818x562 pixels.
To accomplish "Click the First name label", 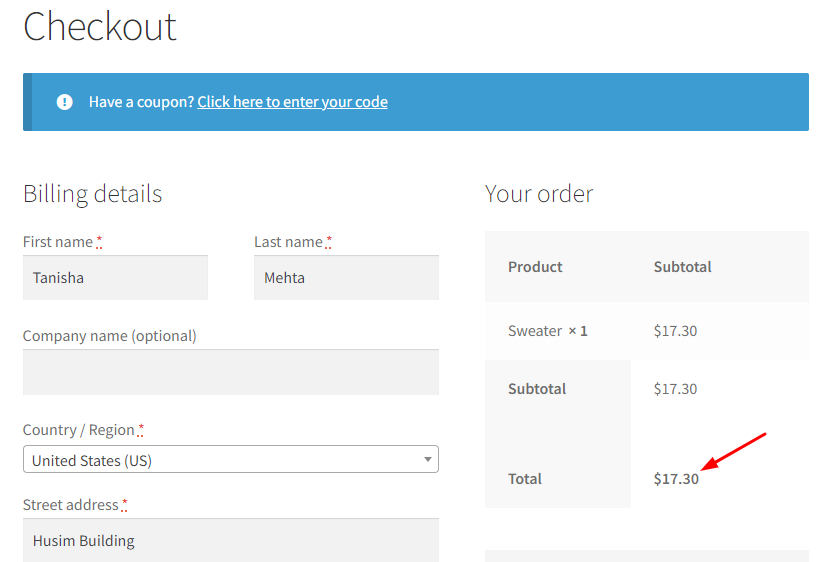I will pos(58,242).
